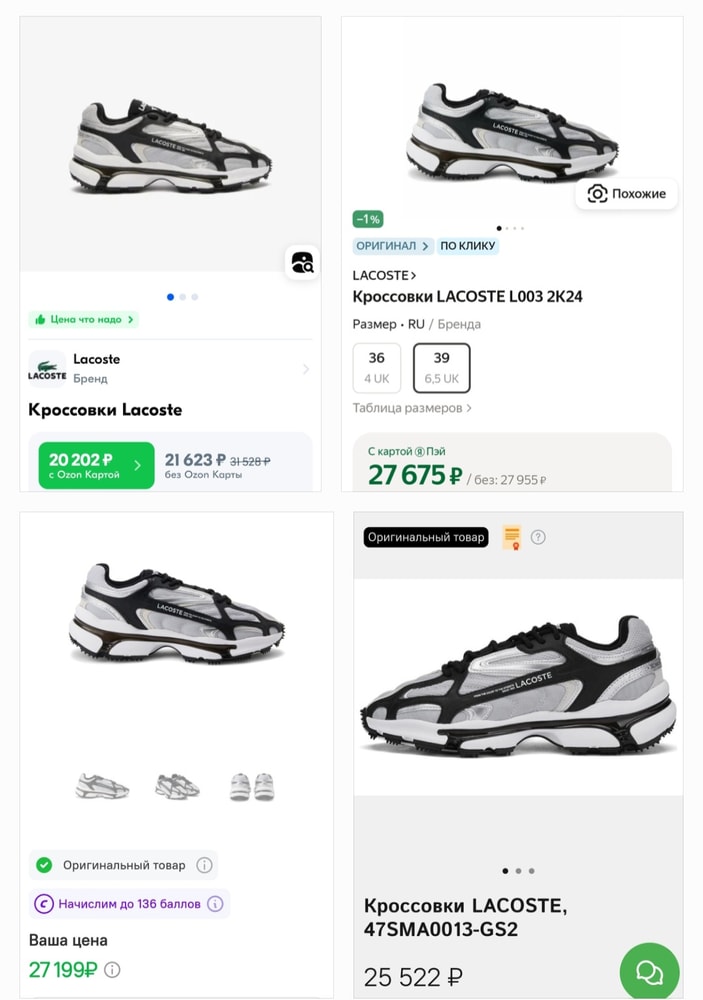Viewport: 703px width, 1000px height.
Task: Click the question mark help icon
Action: [538, 537]
